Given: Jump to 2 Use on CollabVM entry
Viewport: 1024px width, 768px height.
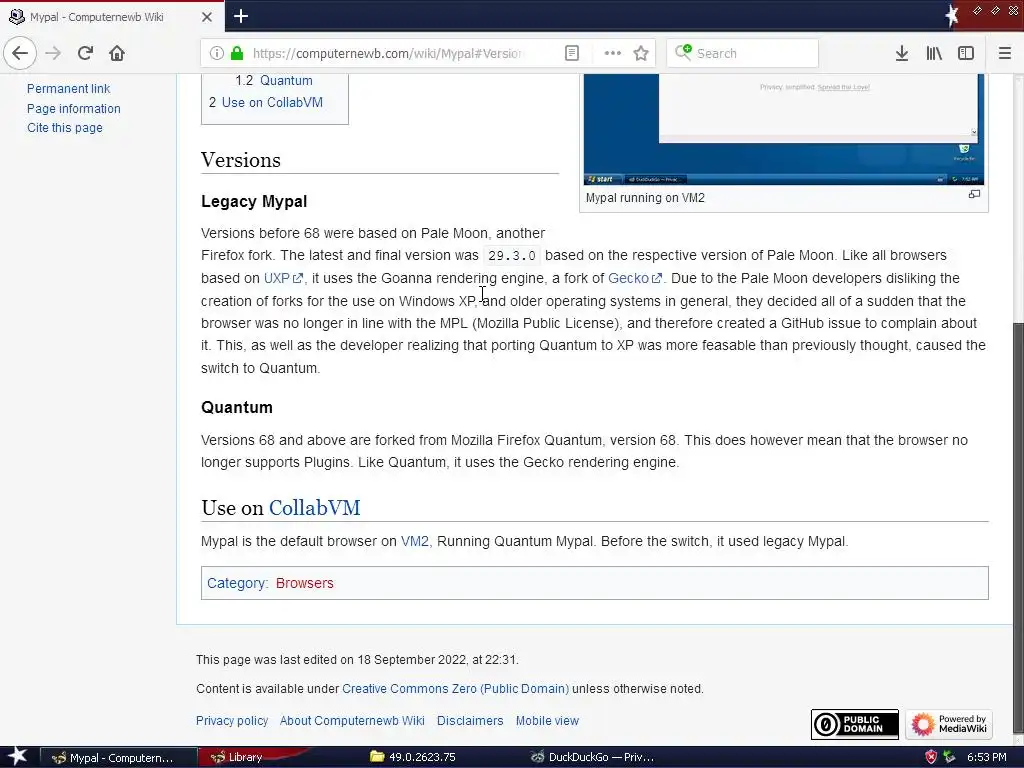Looking at the screenshot, I should (266, 102).
